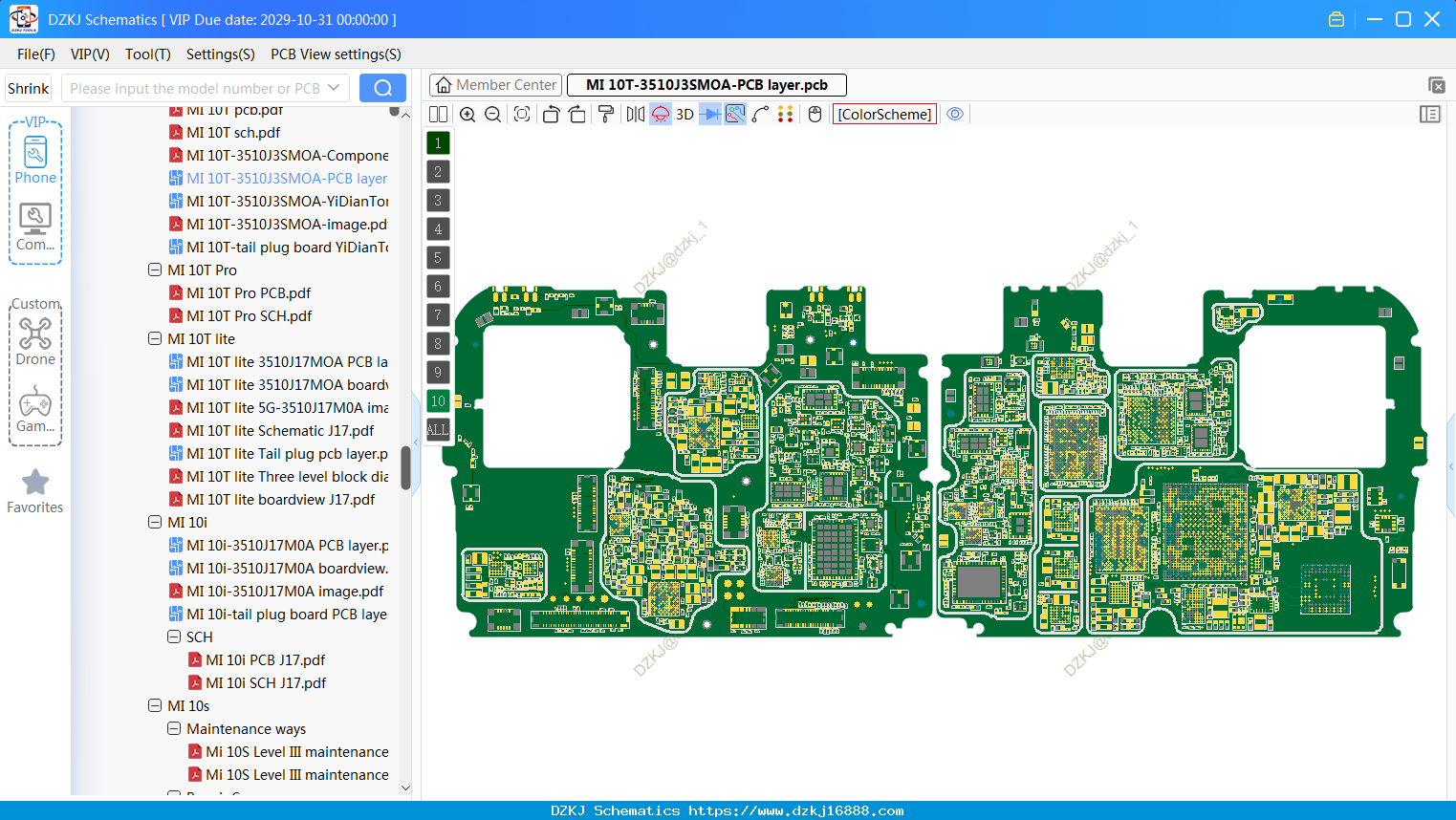Collapse the SCH subfolder

(x=174, y=637)
